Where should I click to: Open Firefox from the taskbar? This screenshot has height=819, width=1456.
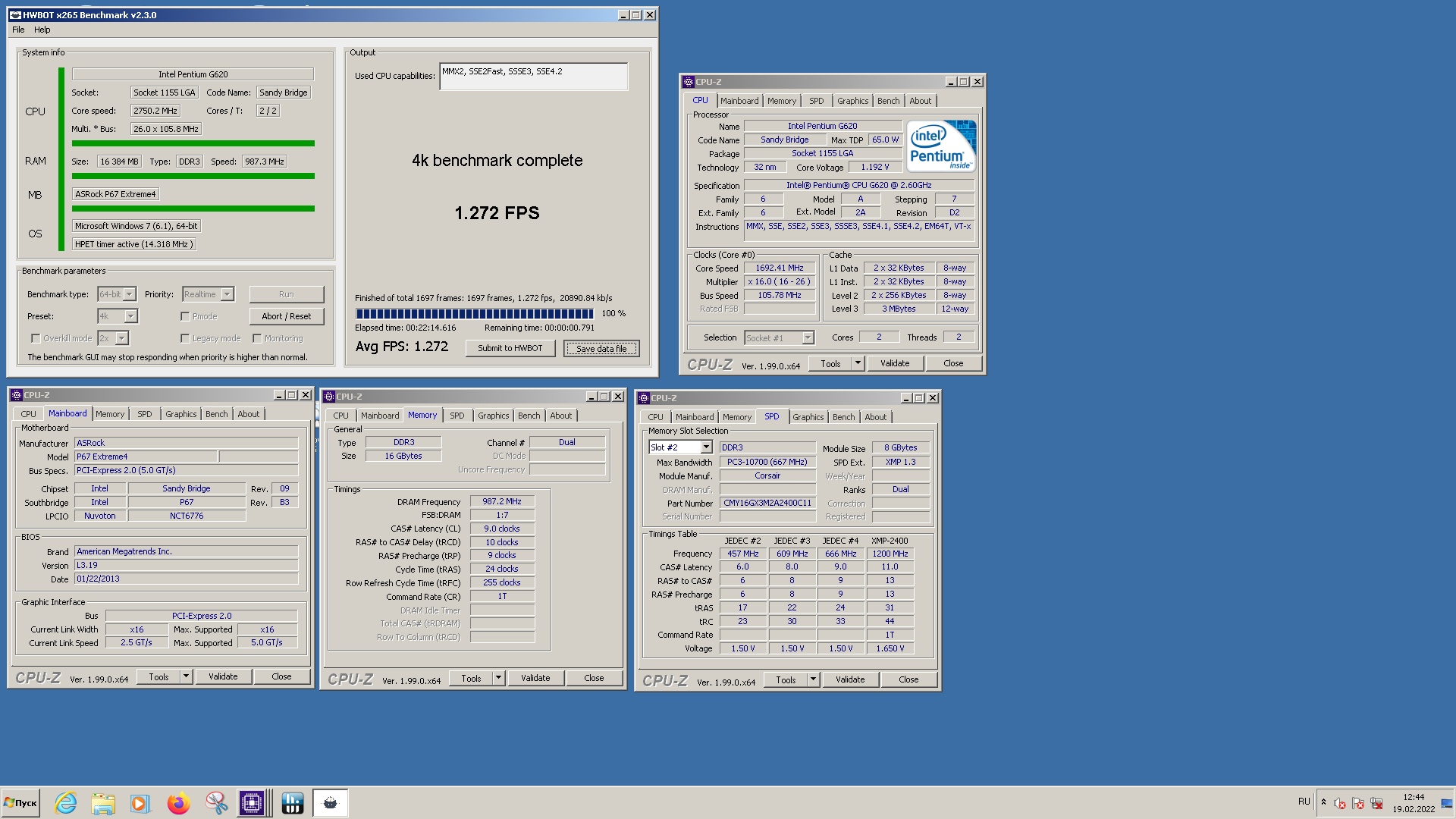178,803
